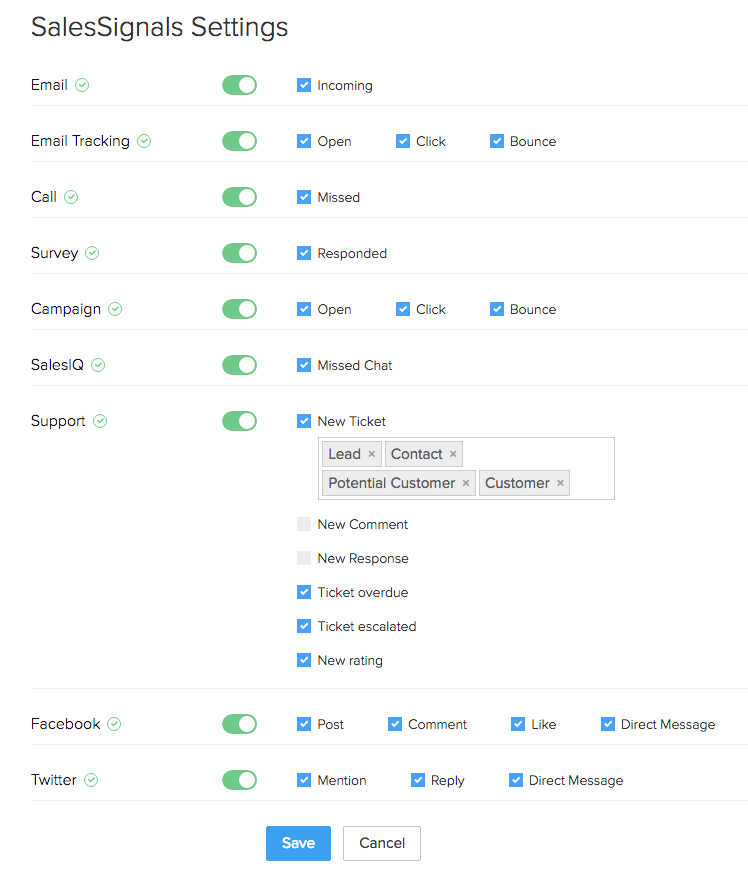Screen dimensions: 748x887
Task: Remove the Contact tag from New Ticket
Action: (x=453, y=454)
